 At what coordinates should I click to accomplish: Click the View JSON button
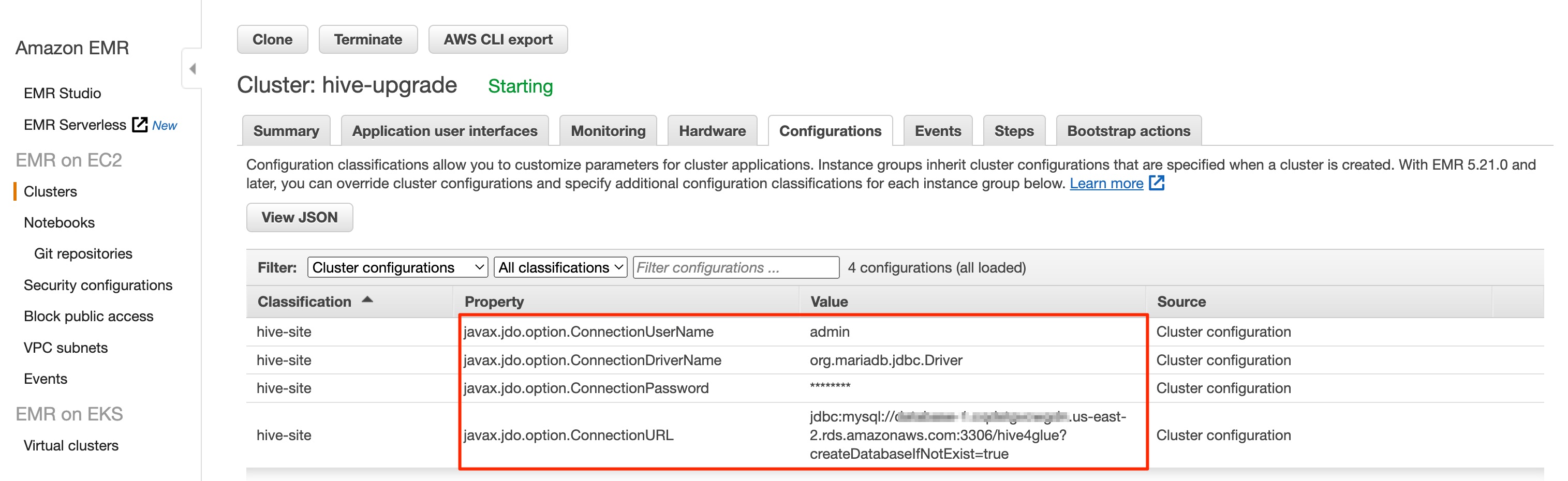coord(300,217)
